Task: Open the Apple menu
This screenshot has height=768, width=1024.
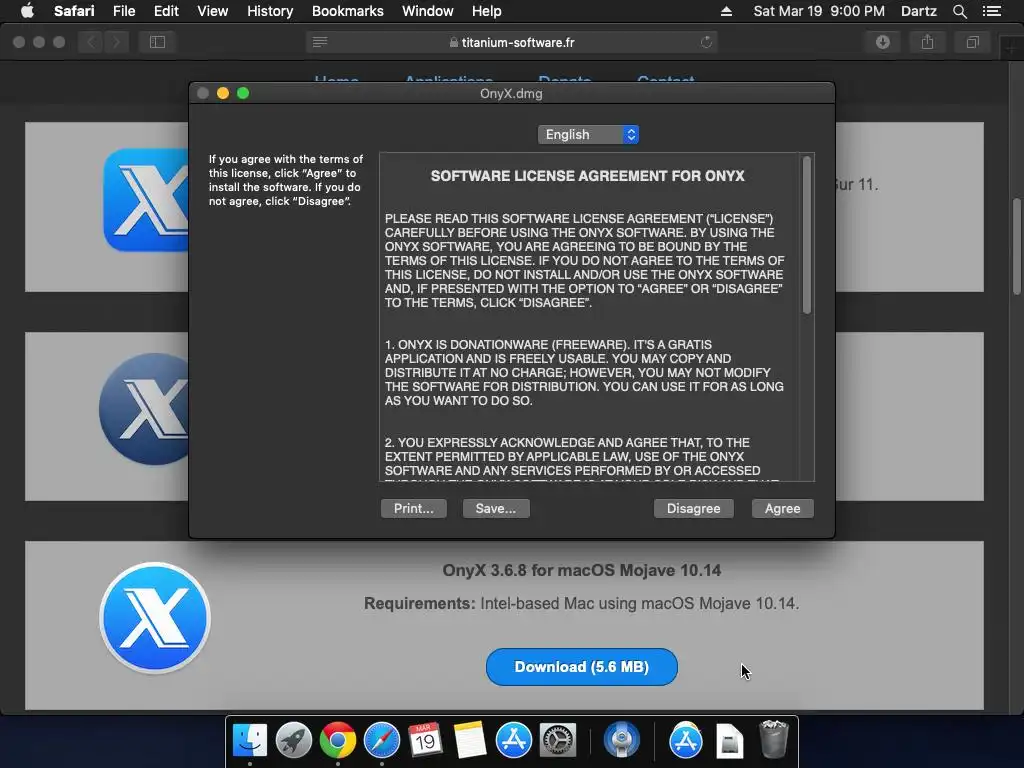Action: (27, 11)
